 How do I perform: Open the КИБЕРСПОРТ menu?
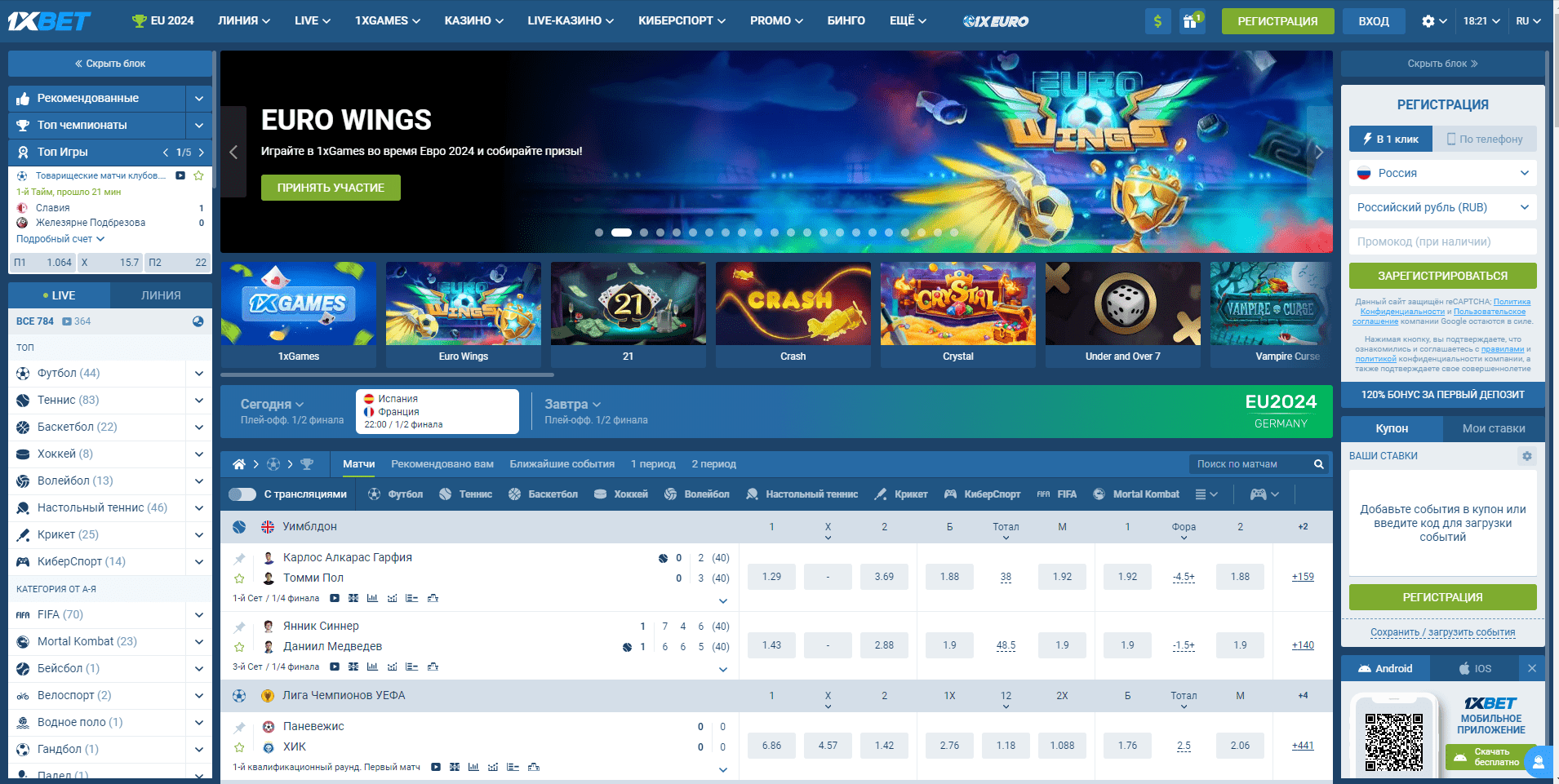point(682,21)
